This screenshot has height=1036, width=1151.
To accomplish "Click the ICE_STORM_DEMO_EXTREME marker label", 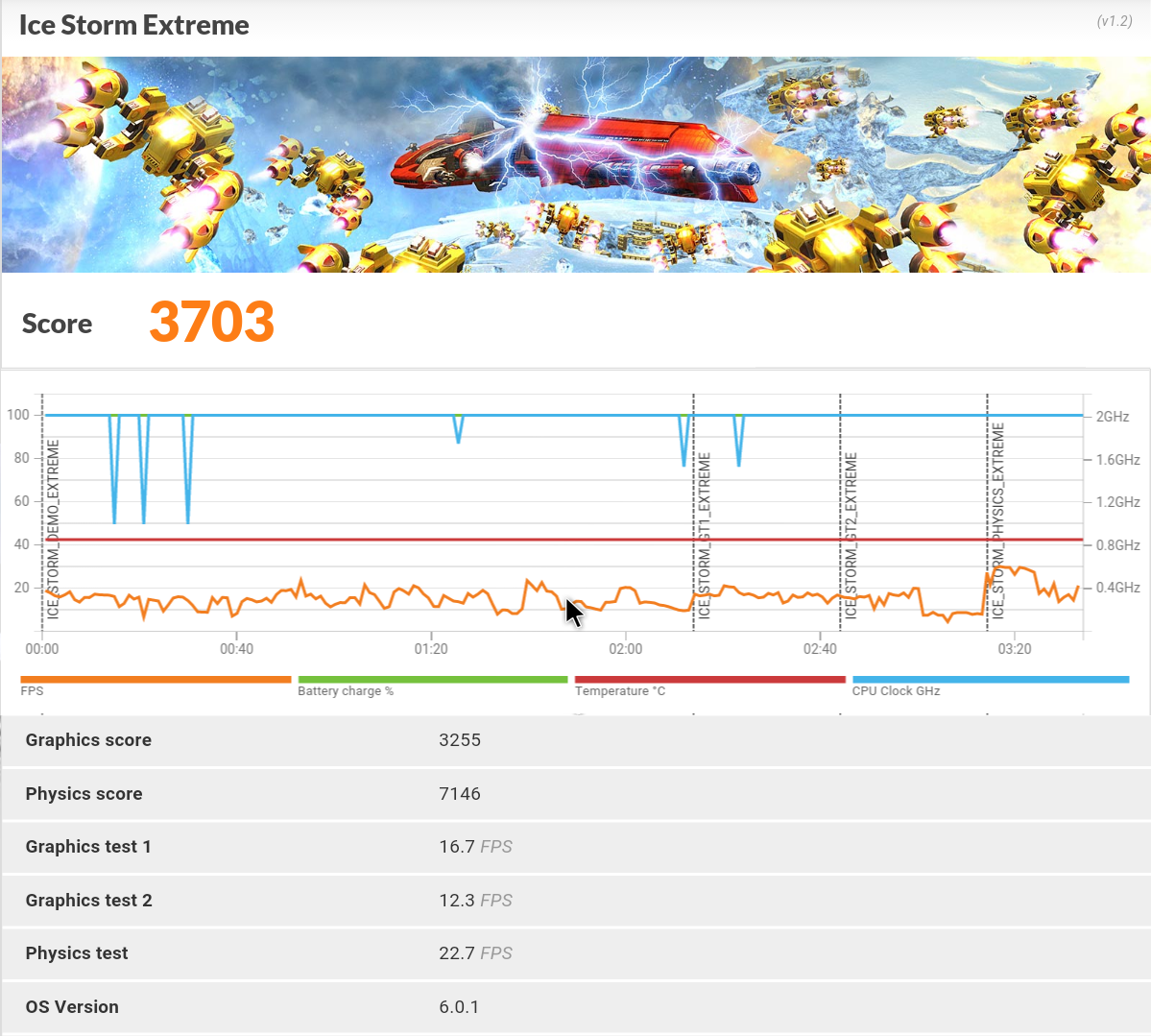I will 53,529.
